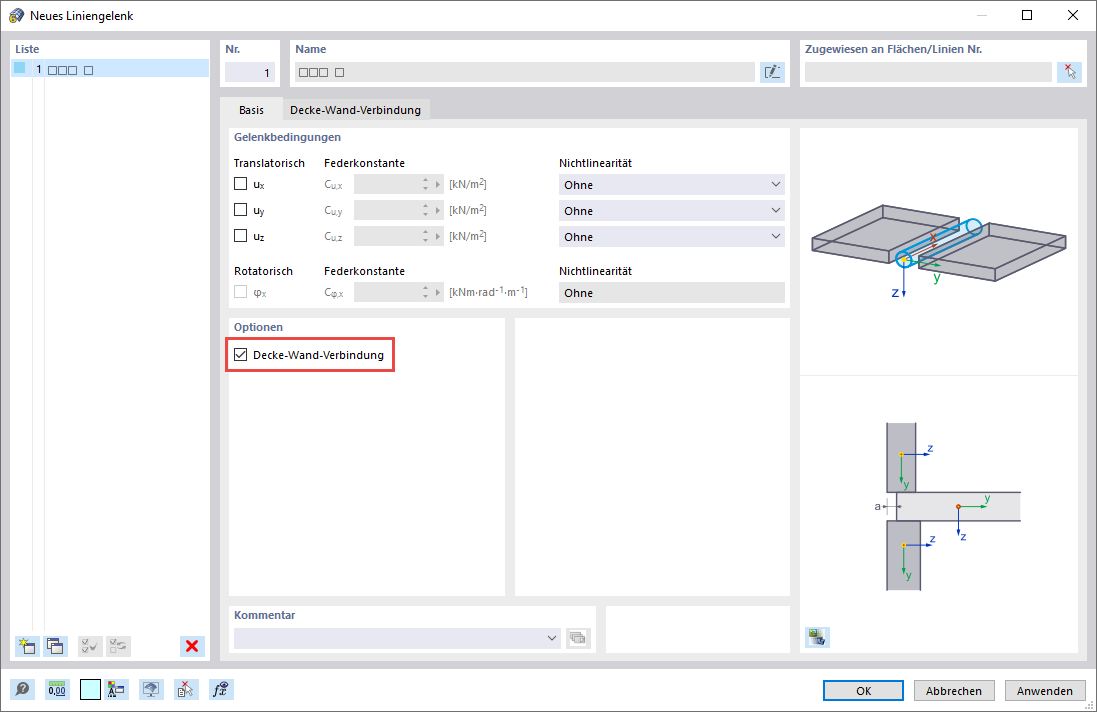
Task: Click the Abbrechen button
Action: (954, 690)
